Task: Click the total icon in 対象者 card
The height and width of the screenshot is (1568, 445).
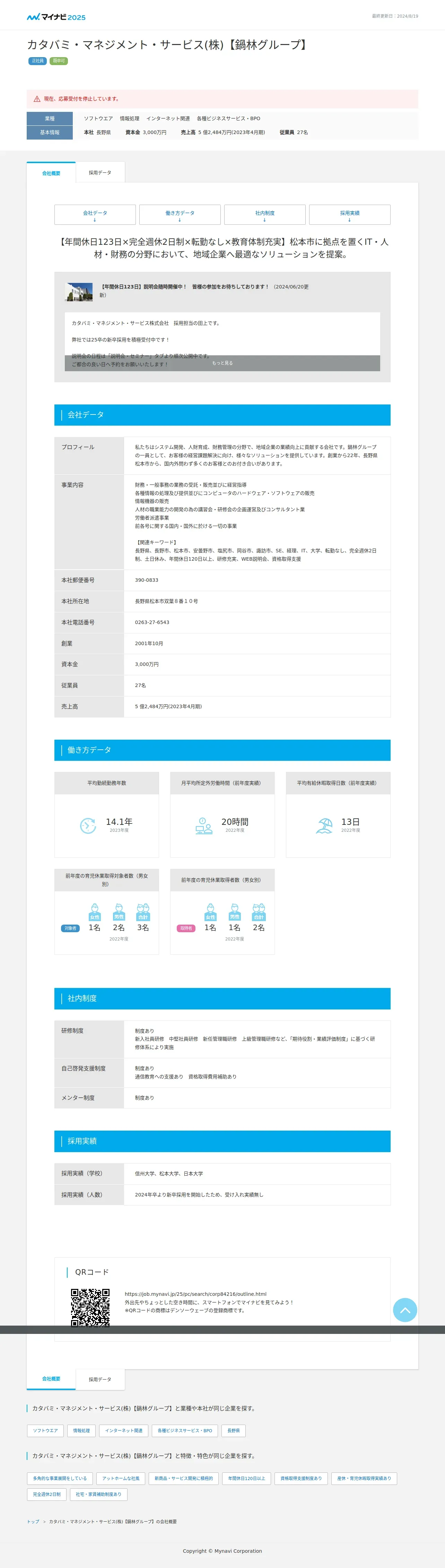Action: tap(143, 912)
